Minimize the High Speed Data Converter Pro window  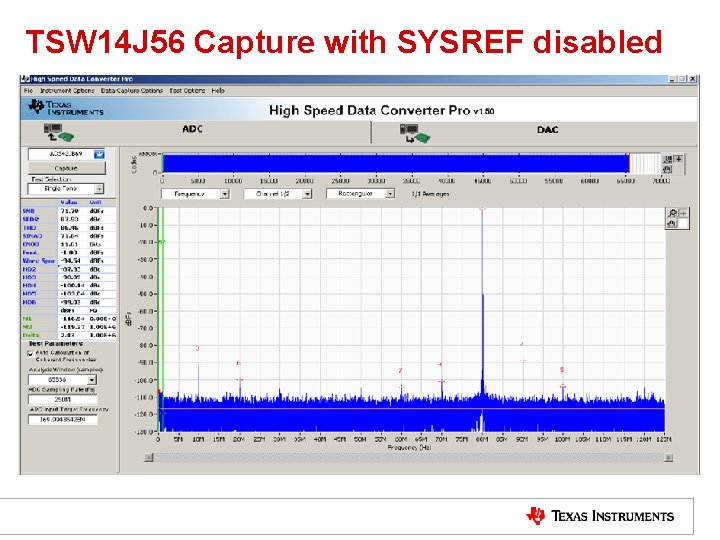[x=672, y=79]
